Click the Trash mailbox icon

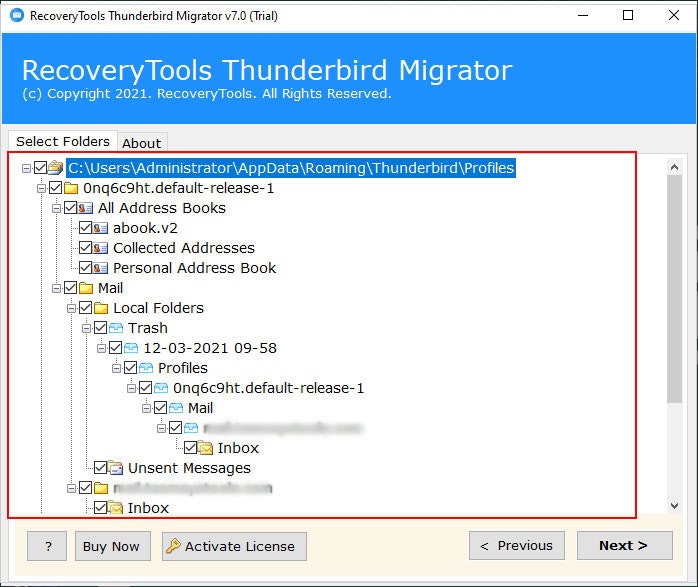coord(116,328)
